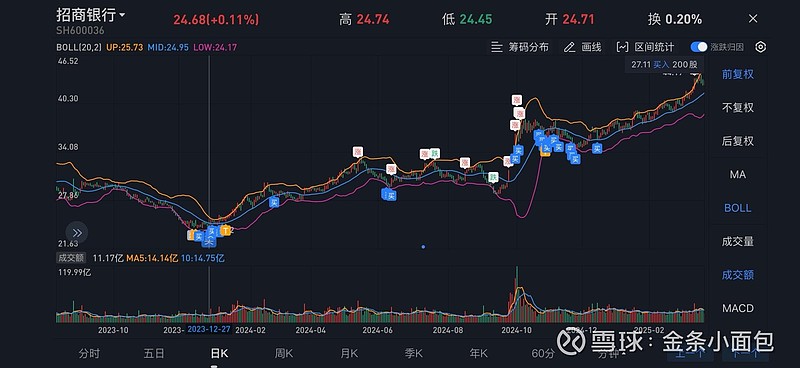Tap the earliest 涨 marker near May 2024
Image resolution: width=800 pixels, height=368 pixels.
coord(358,152)
